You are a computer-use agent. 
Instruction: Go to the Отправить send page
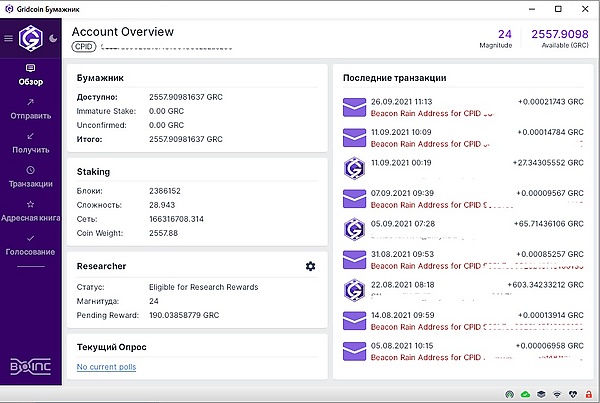click(31, 109)
